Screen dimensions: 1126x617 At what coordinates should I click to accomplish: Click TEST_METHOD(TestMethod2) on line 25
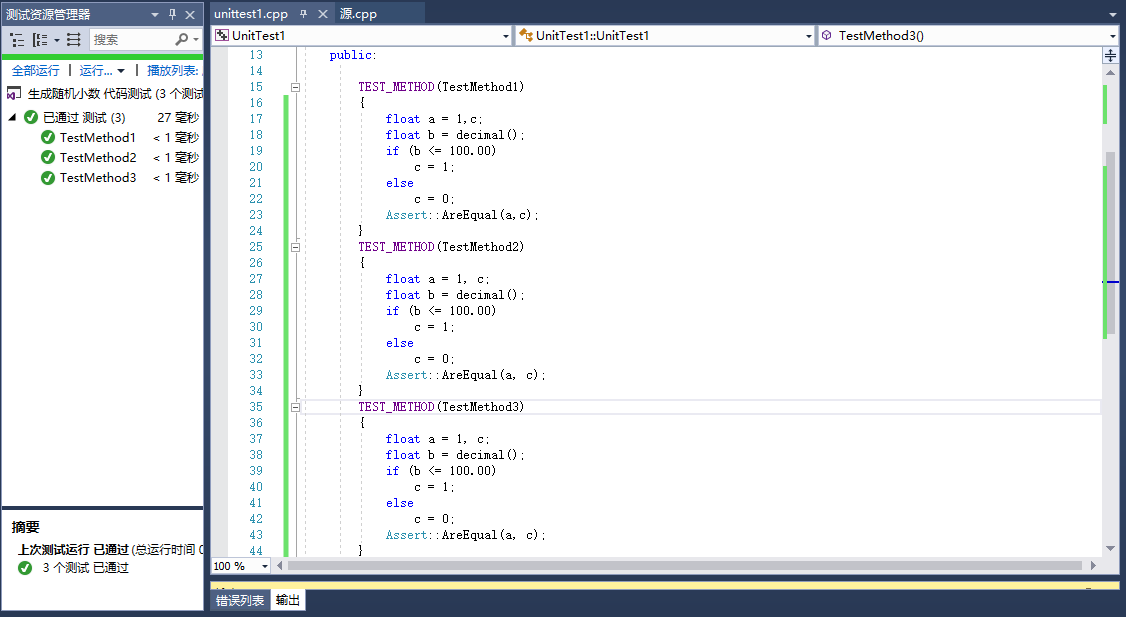(x=441, y=247)
